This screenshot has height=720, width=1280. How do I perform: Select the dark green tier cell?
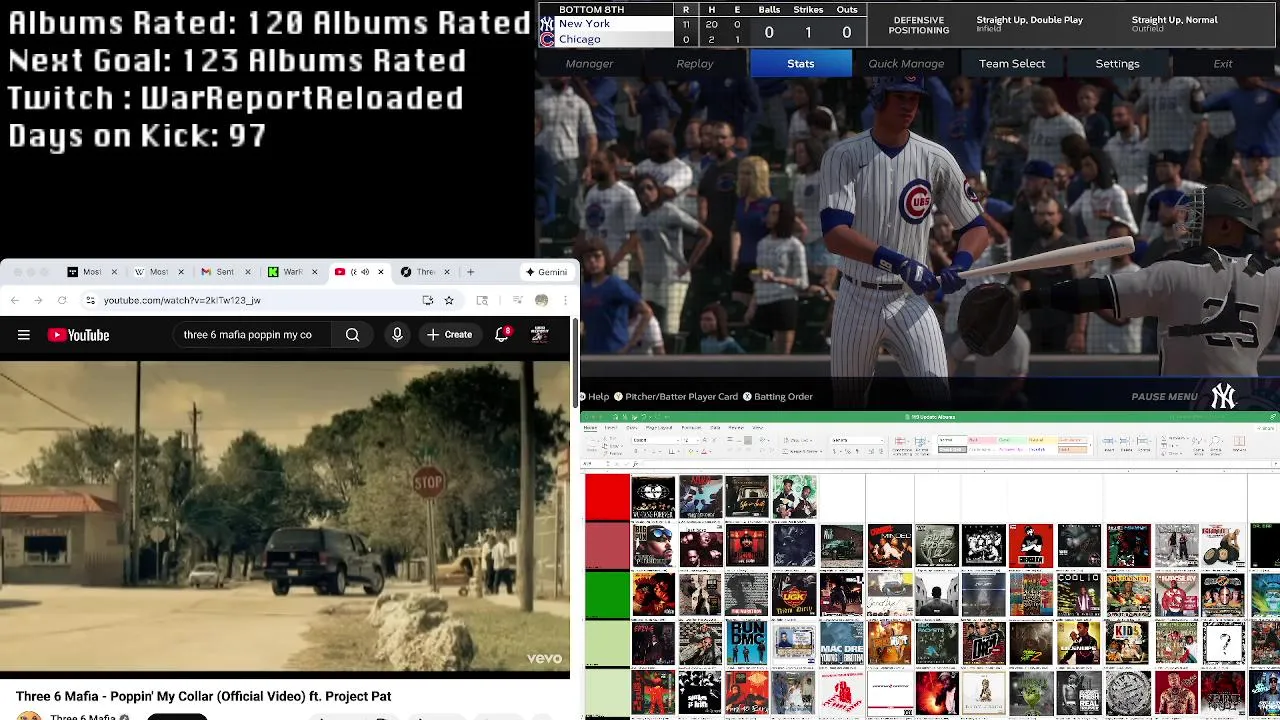coord(607,594)
